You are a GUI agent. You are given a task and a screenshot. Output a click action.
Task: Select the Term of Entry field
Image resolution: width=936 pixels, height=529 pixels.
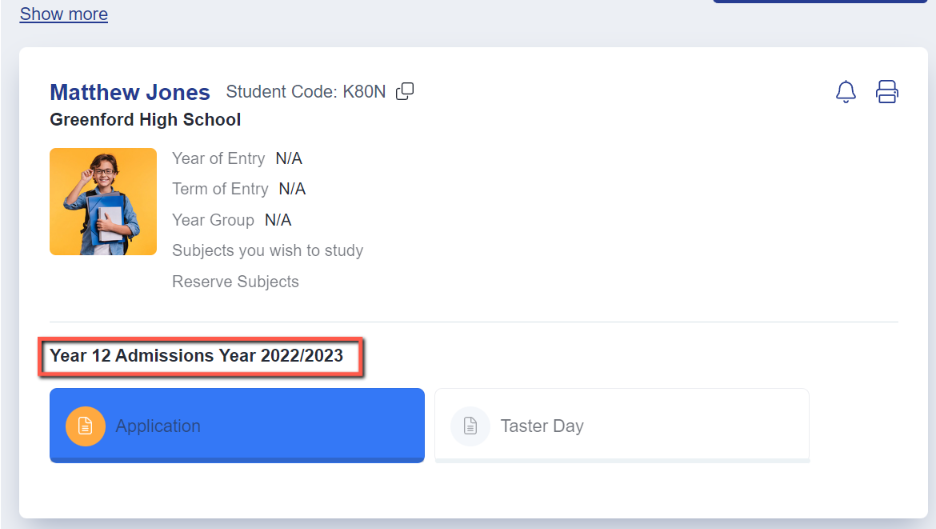(x=239, y=189)
